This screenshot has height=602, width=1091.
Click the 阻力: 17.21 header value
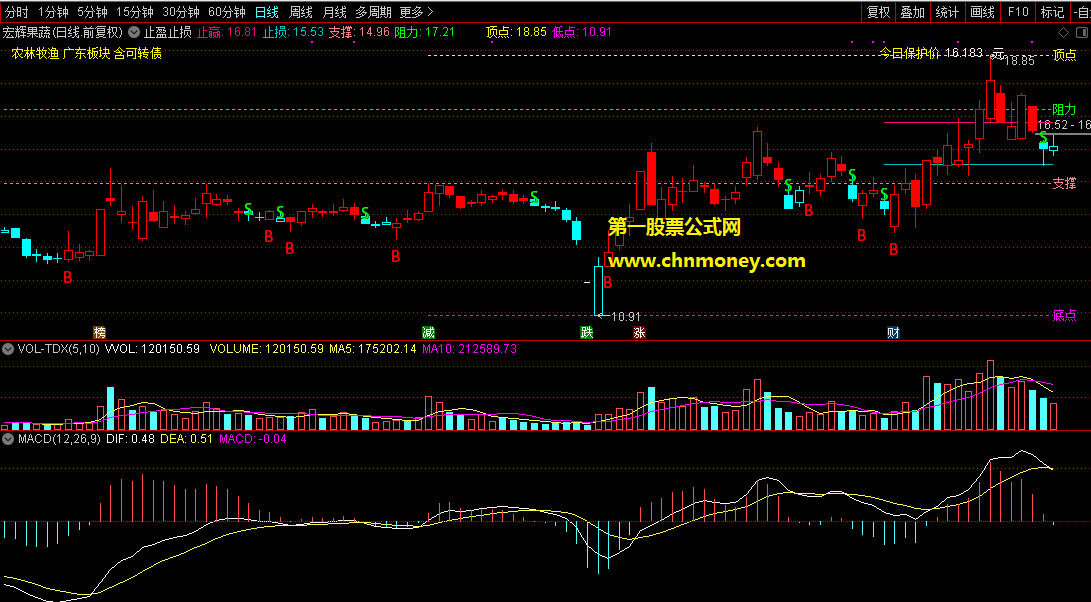424,32
